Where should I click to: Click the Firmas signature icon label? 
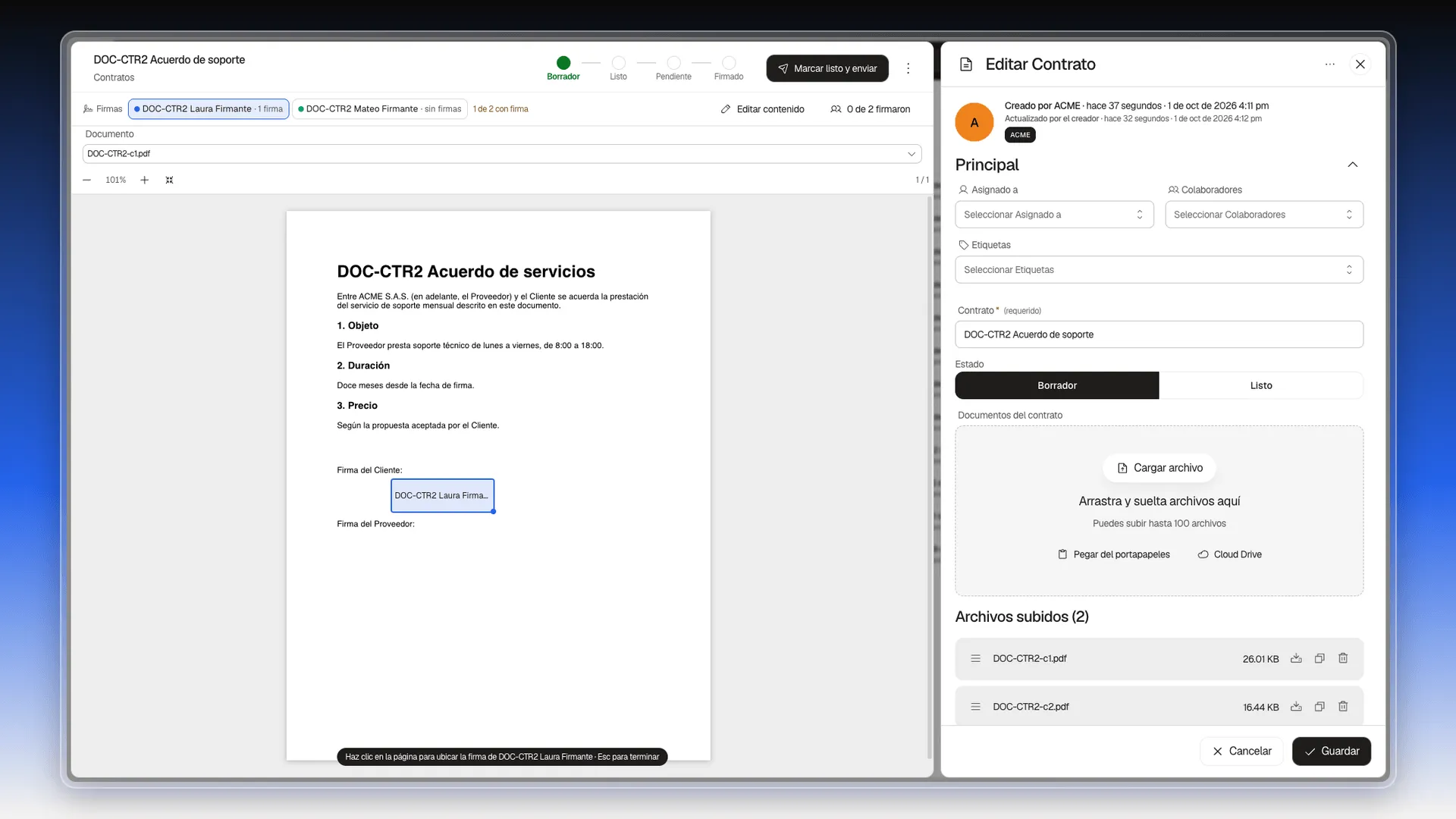click(103, 109)
